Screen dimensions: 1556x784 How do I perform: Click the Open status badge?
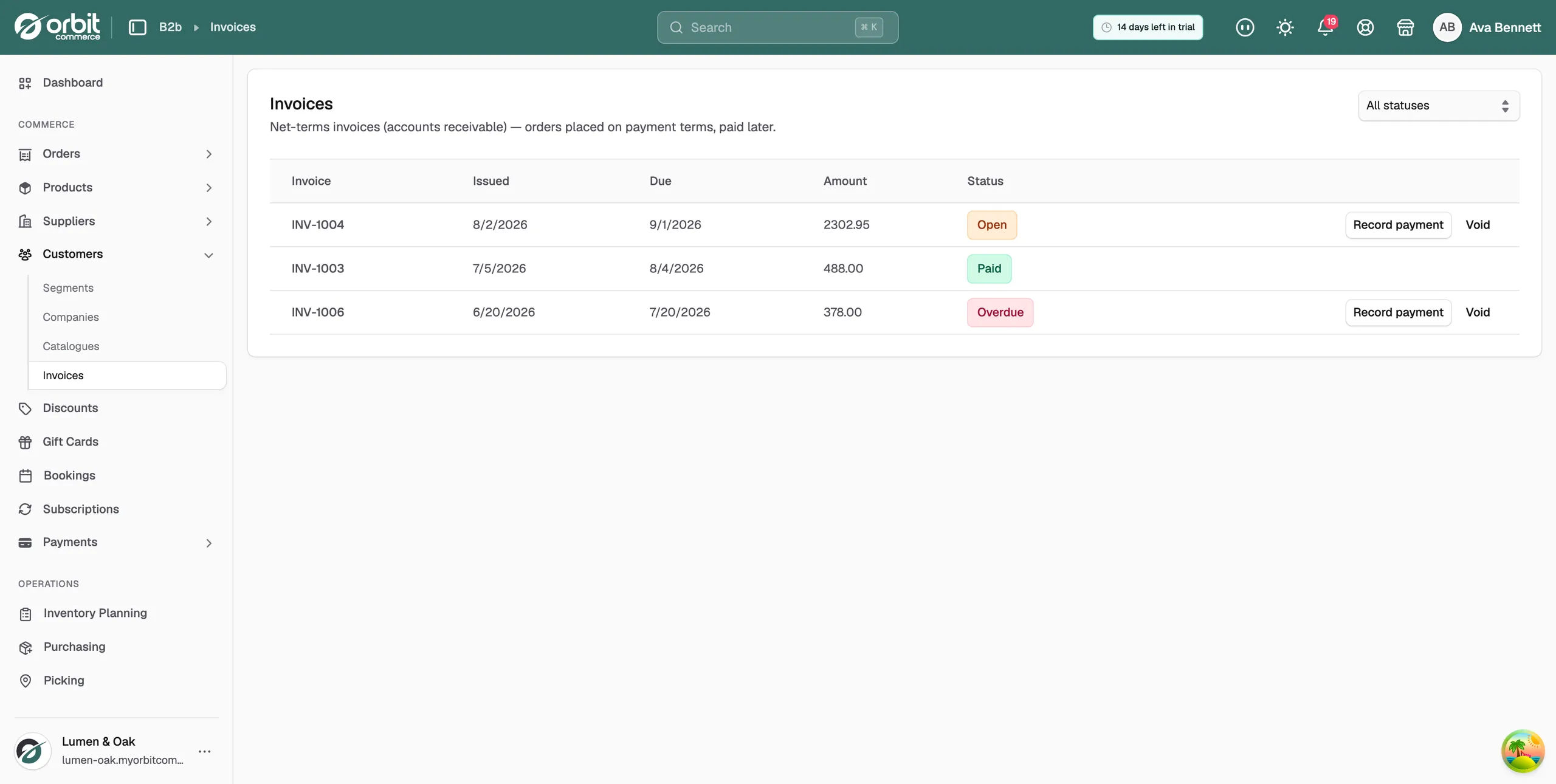click(992, 225)
